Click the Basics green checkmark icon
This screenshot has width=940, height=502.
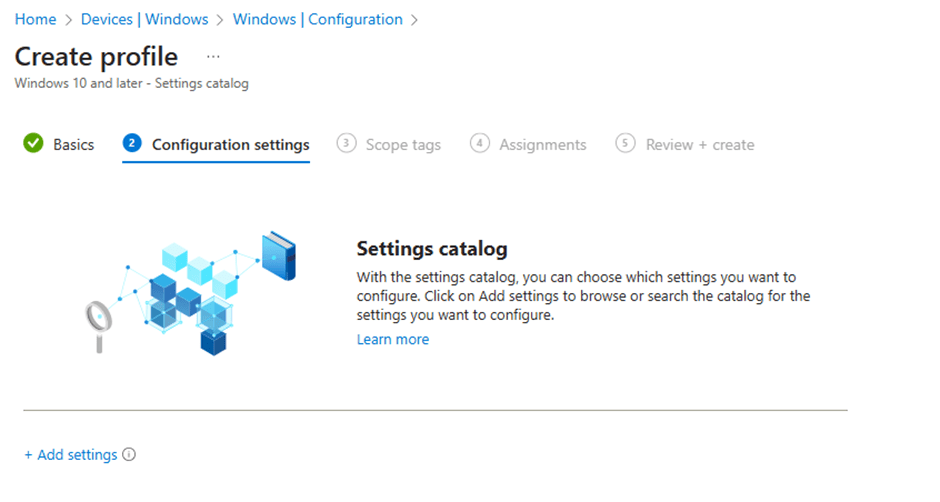coord(33,144)
